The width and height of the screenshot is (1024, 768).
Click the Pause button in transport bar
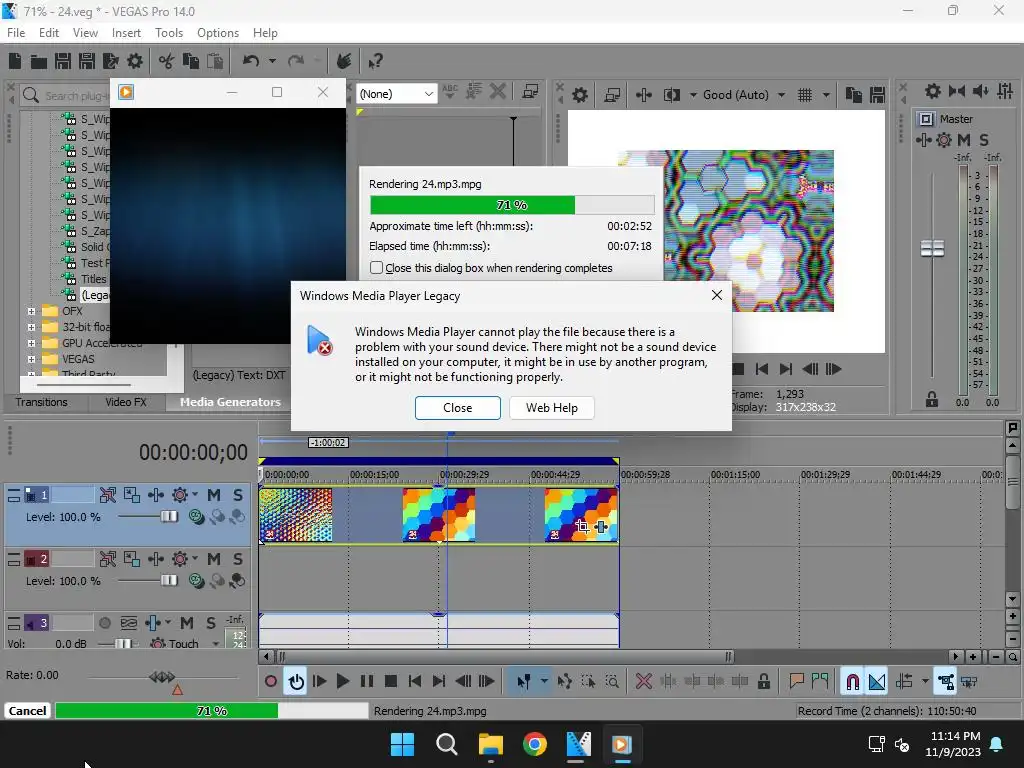coord(367,682)
